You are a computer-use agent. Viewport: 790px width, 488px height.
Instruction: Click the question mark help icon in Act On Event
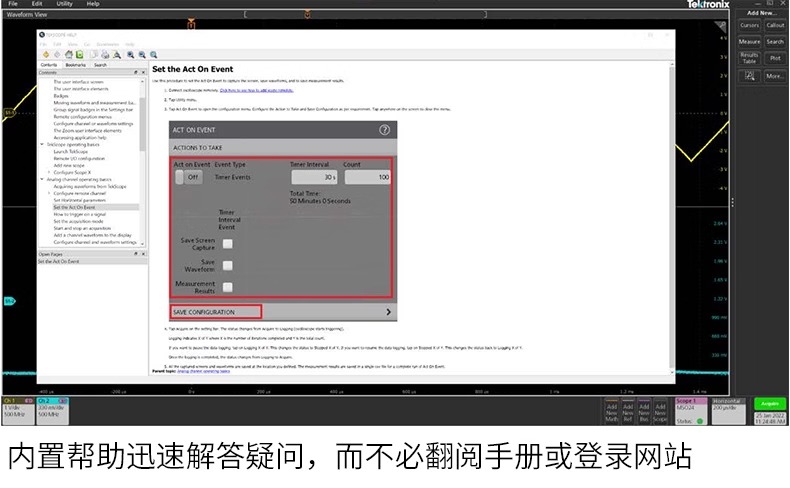tap(384, 130)
